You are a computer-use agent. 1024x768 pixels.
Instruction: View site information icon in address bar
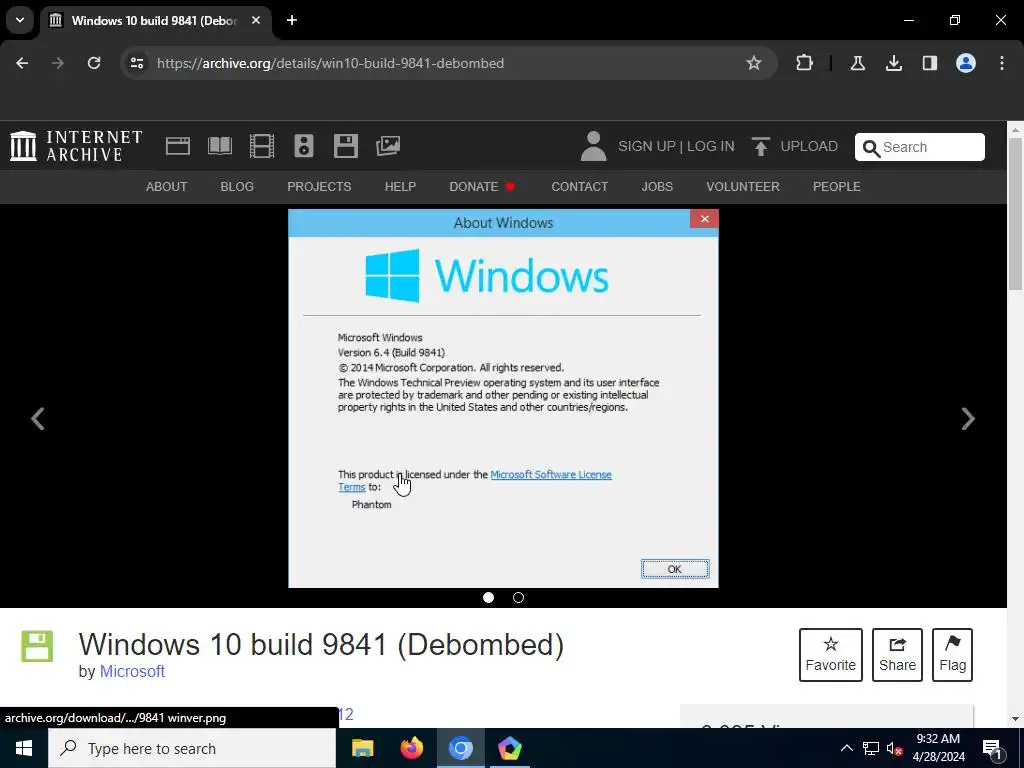[137, 63]
